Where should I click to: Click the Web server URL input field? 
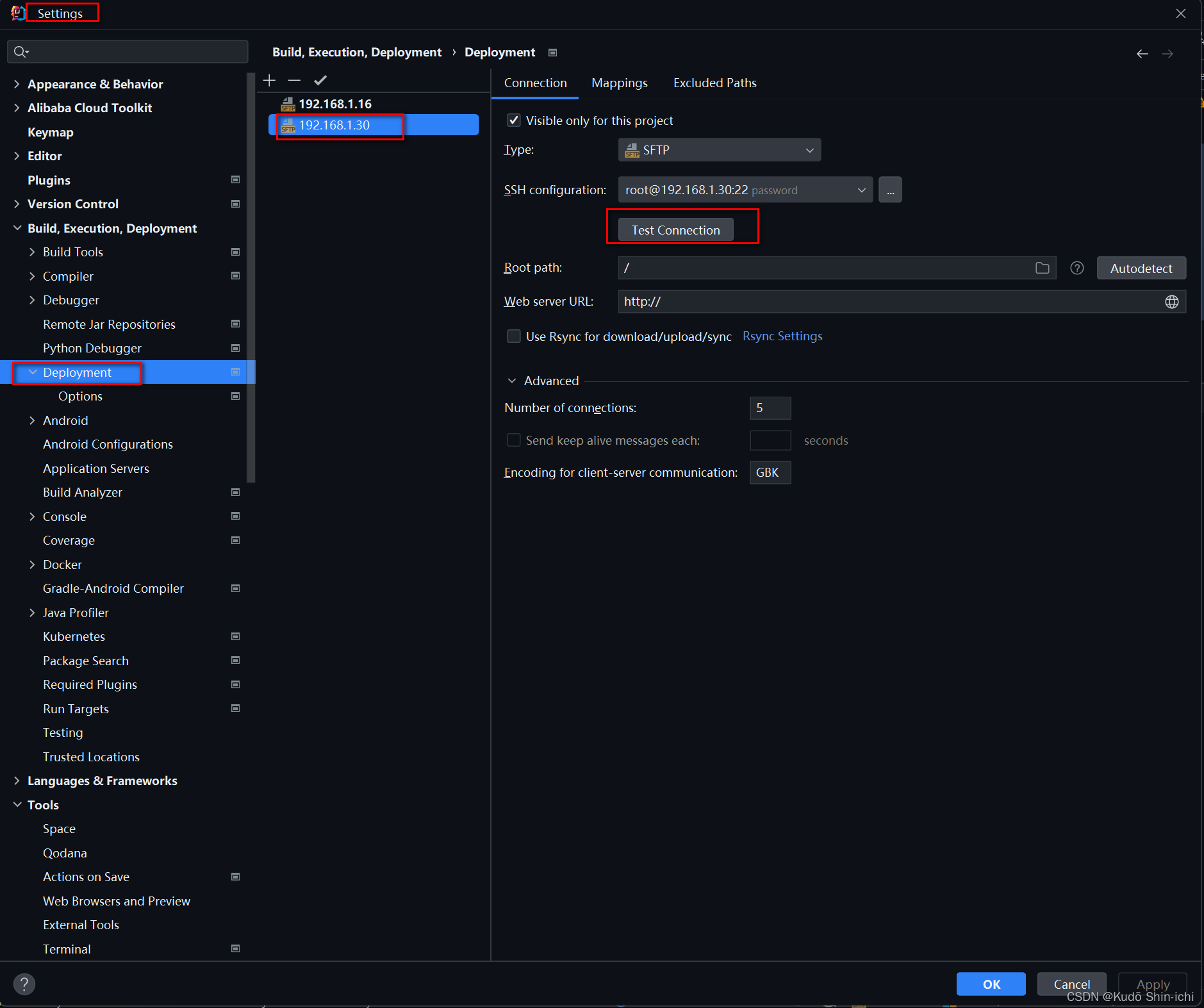[x=902, y=302]
